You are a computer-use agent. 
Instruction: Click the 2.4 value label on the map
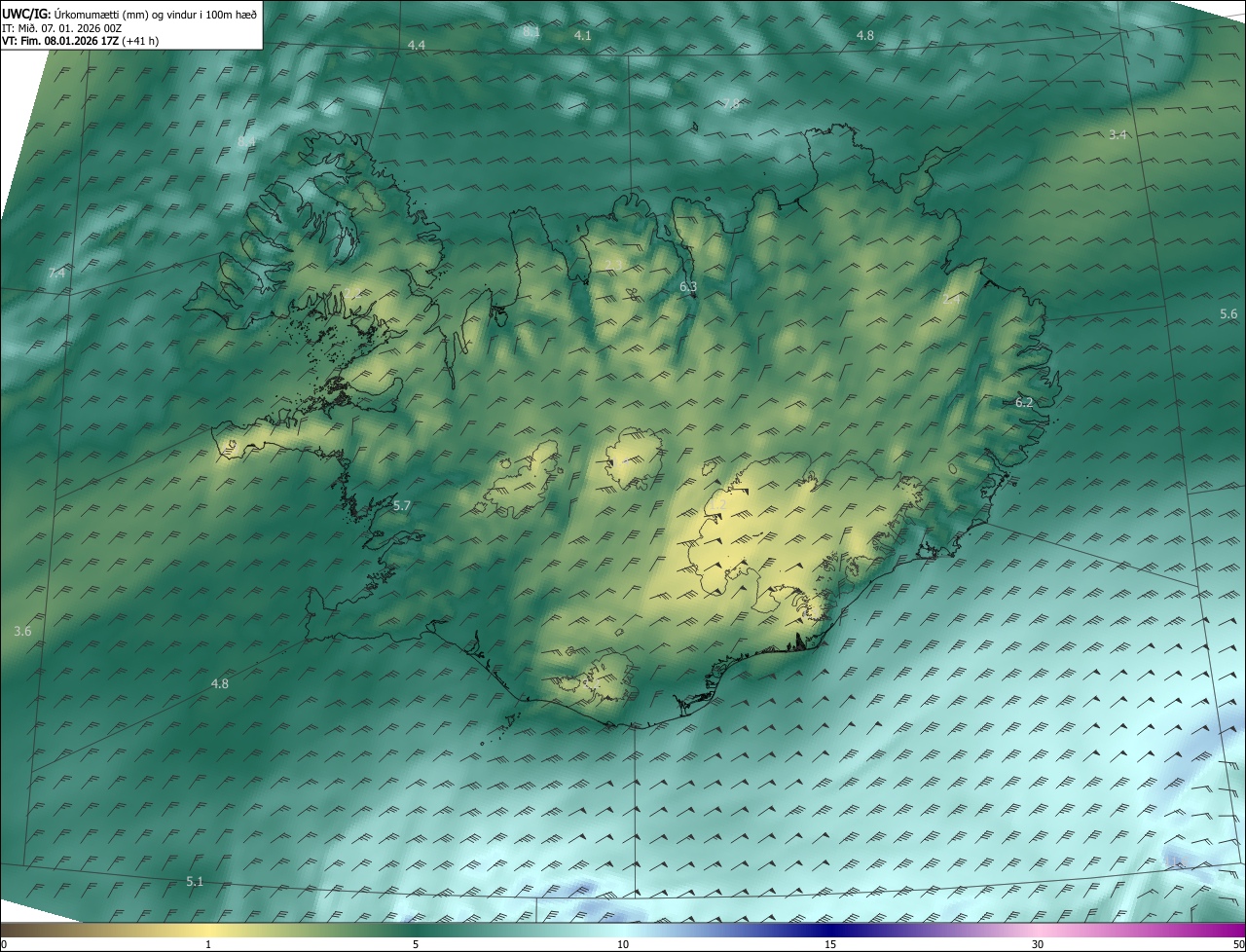[x=951, y=300]
